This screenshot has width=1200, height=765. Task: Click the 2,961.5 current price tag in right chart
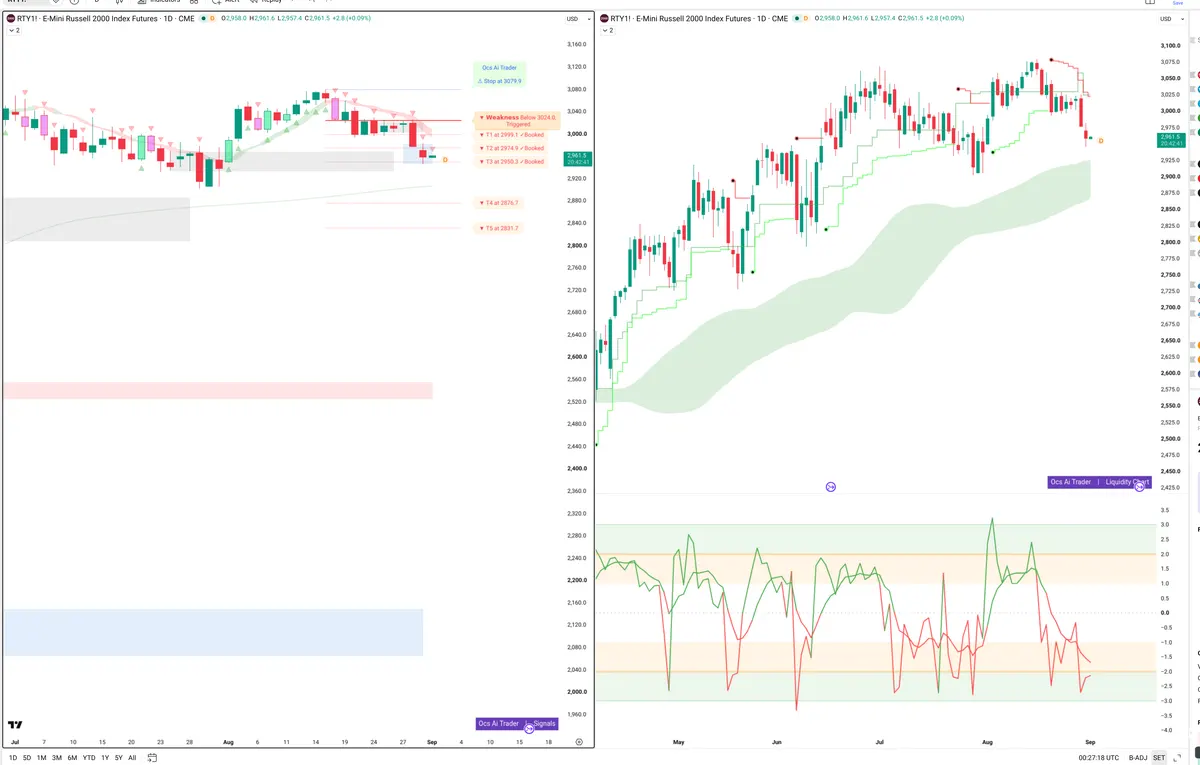click(1172, 140)
